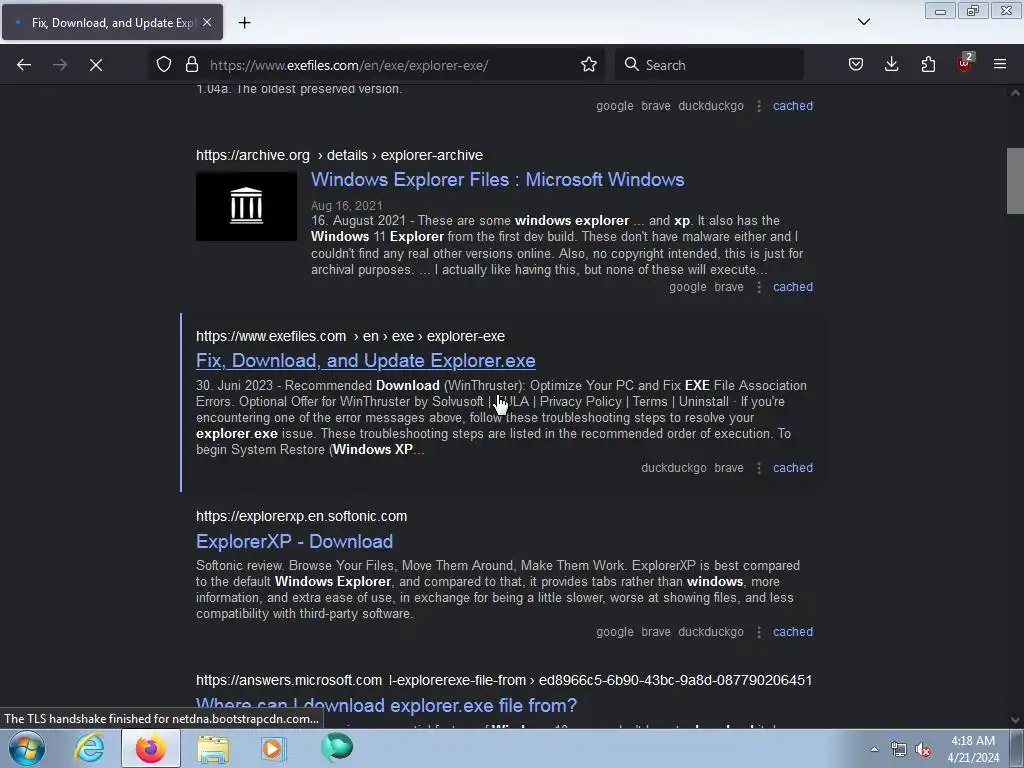Open more options for exefiles result
This screenshot has width=1024, height=768.
759,468
